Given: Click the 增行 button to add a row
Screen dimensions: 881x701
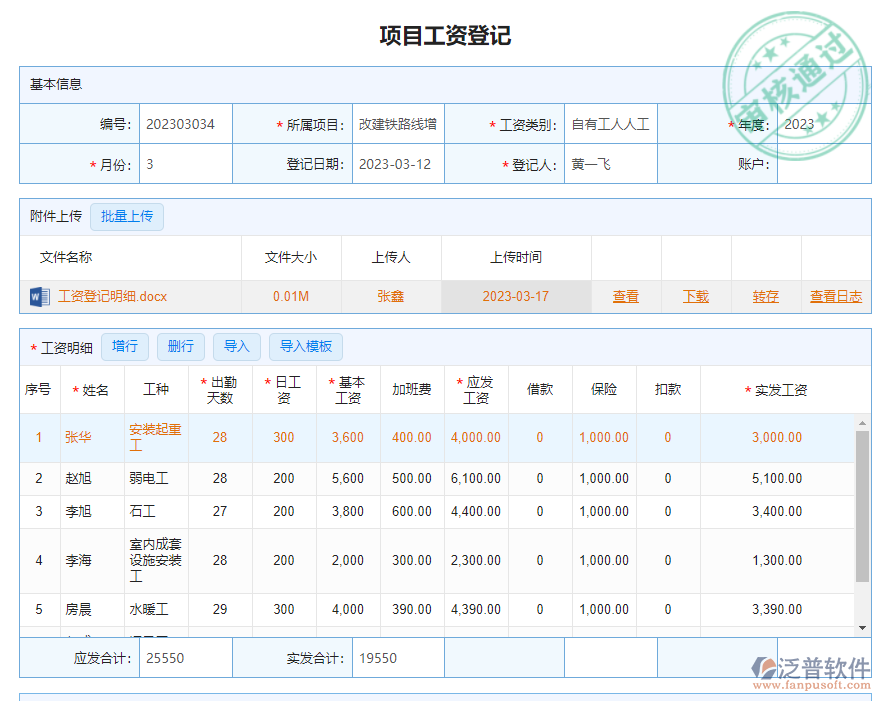Looking at the screenshot, I should point(125,347).
